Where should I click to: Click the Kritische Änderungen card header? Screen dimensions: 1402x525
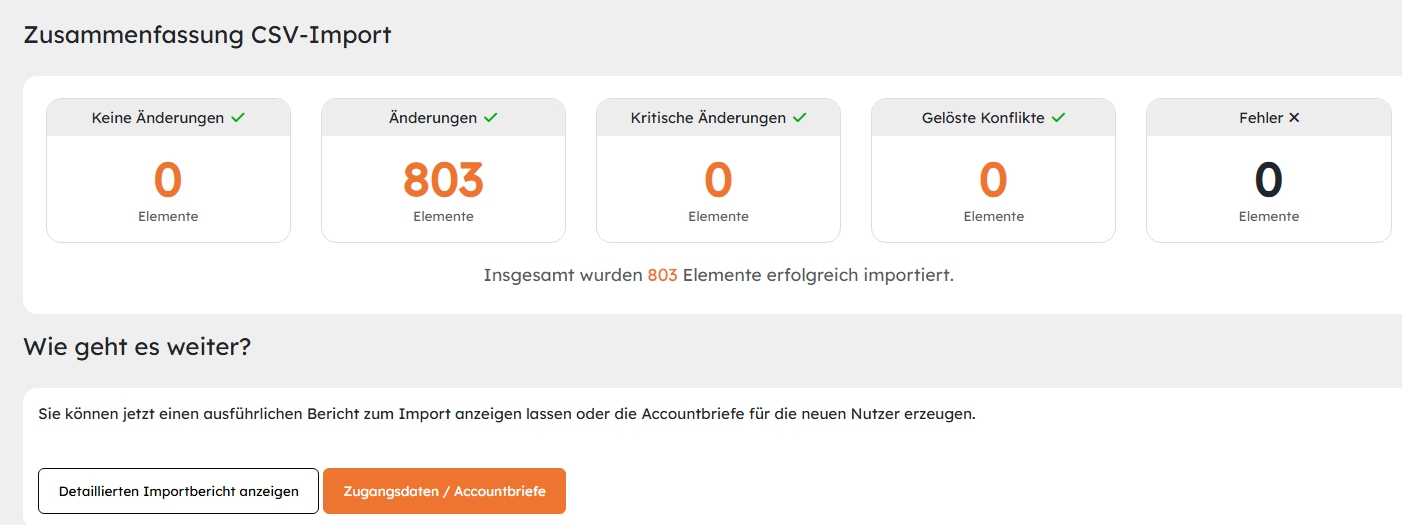coord(718,118)
